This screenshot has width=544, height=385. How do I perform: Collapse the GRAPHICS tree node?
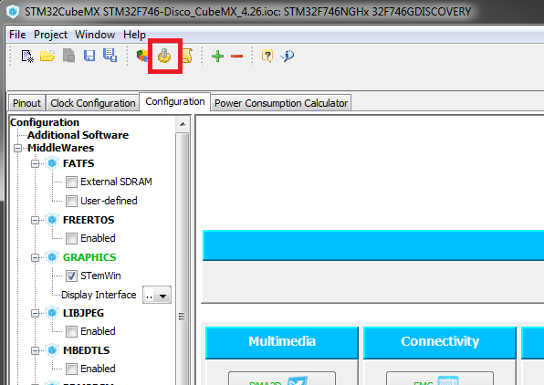click(35, 258)
